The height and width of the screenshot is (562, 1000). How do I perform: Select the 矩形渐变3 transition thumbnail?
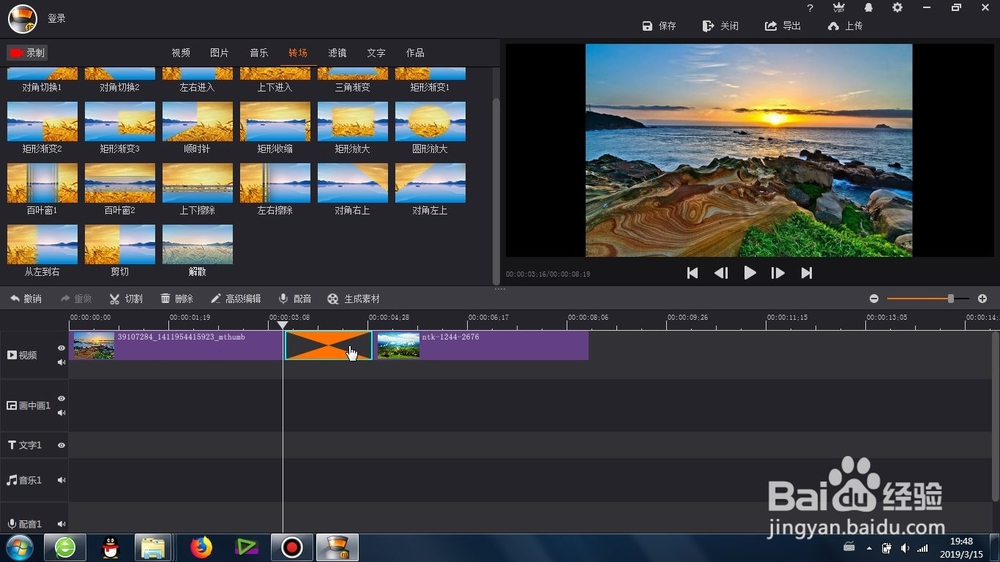pyautogui.click(x=120, y=121)
